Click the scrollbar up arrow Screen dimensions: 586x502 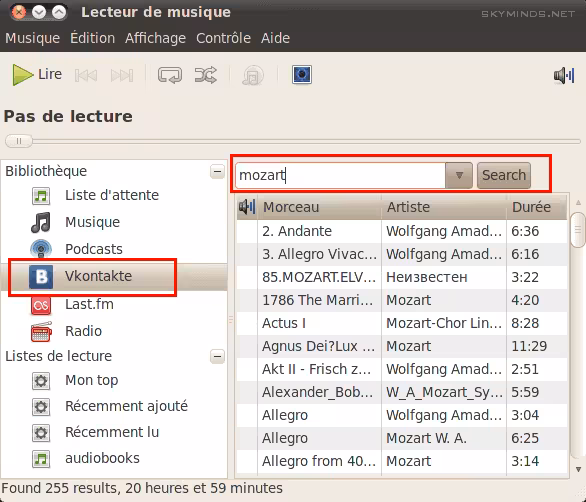(578, 203)
